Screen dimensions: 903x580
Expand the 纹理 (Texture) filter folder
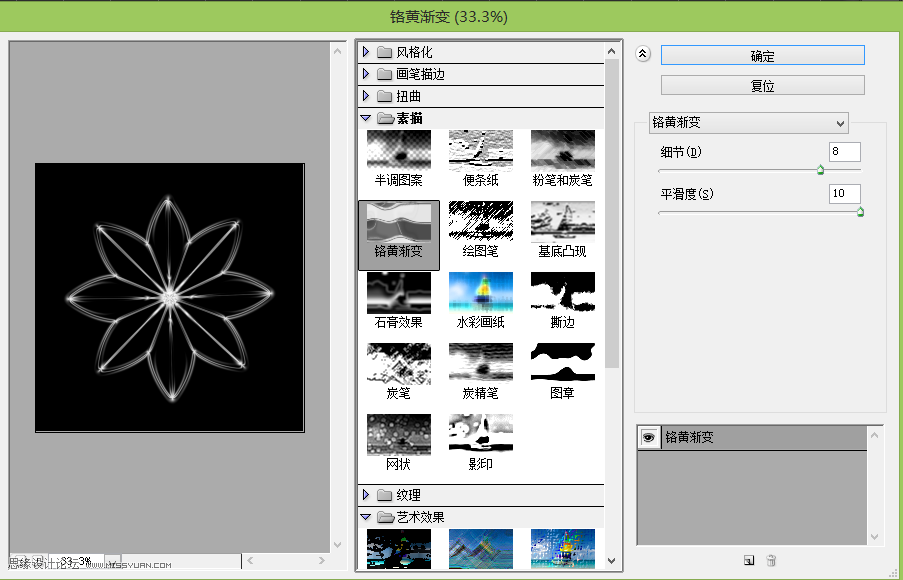pos(366,493)
